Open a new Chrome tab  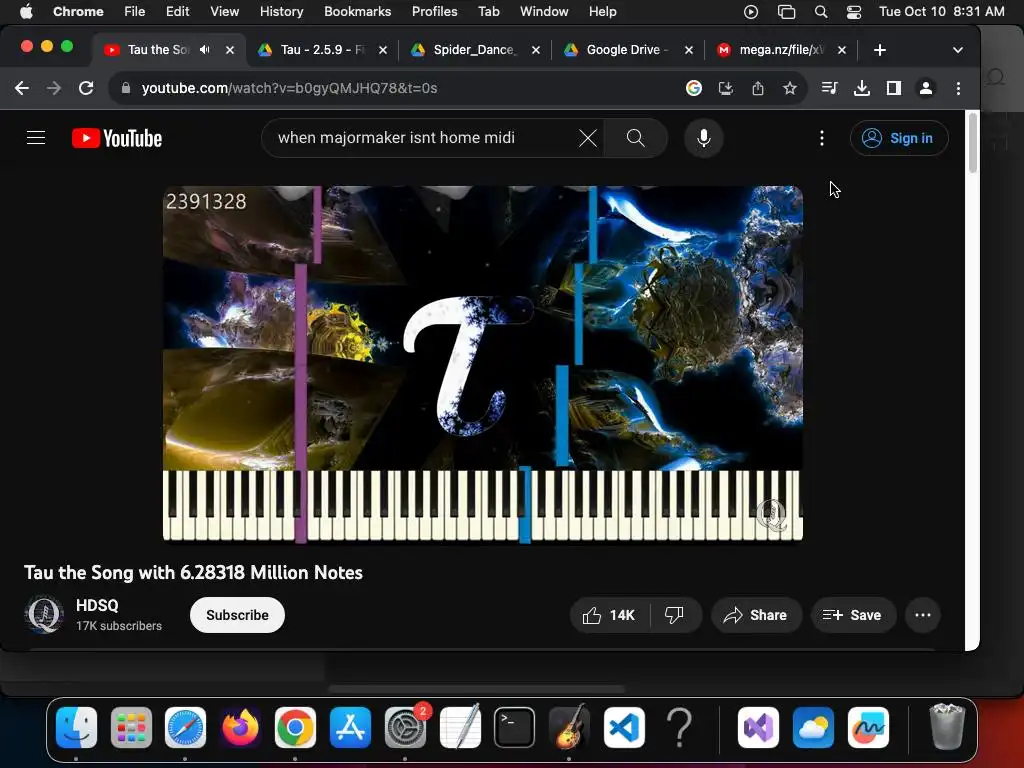(x=880, y=50)
